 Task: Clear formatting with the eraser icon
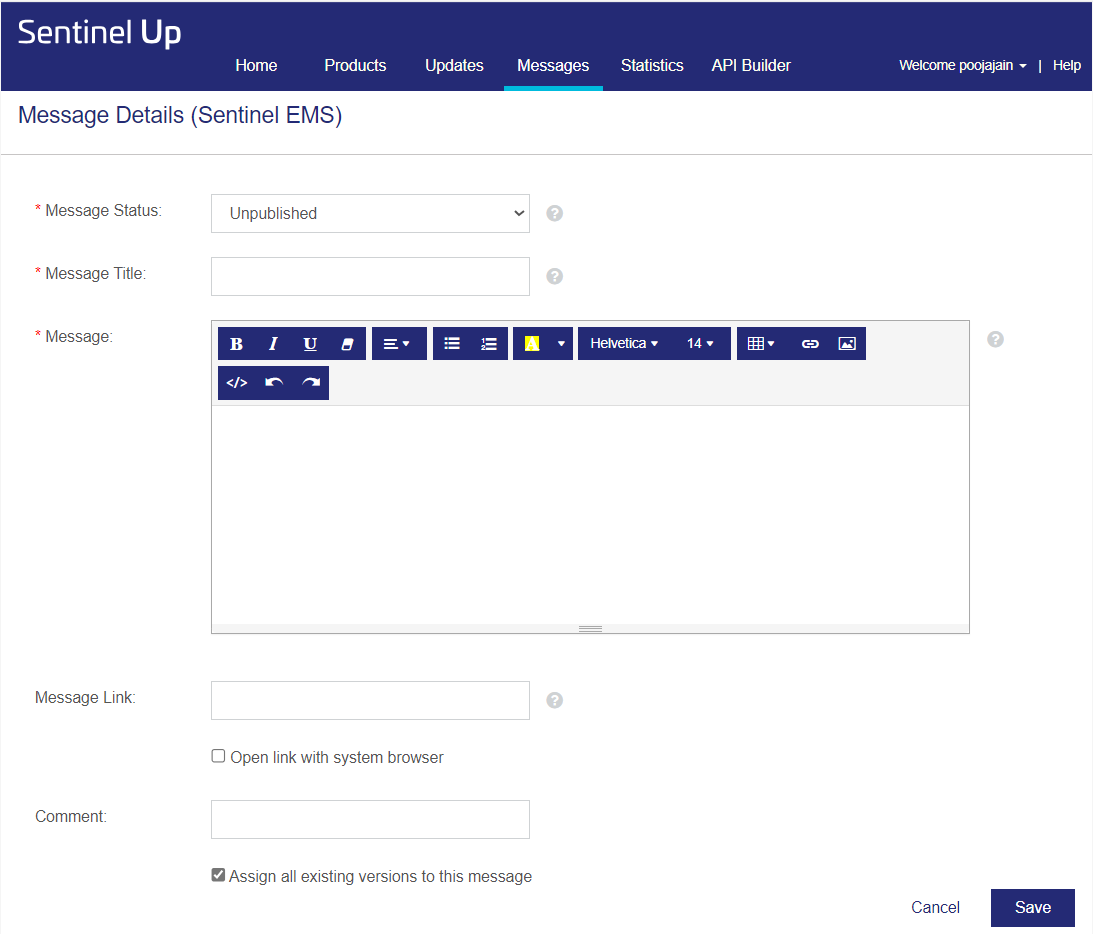[347, 344]
